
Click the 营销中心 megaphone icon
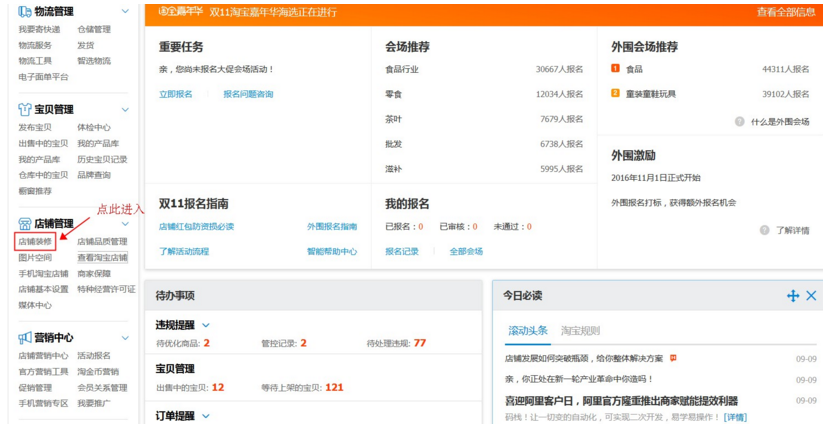click(25, 338)
